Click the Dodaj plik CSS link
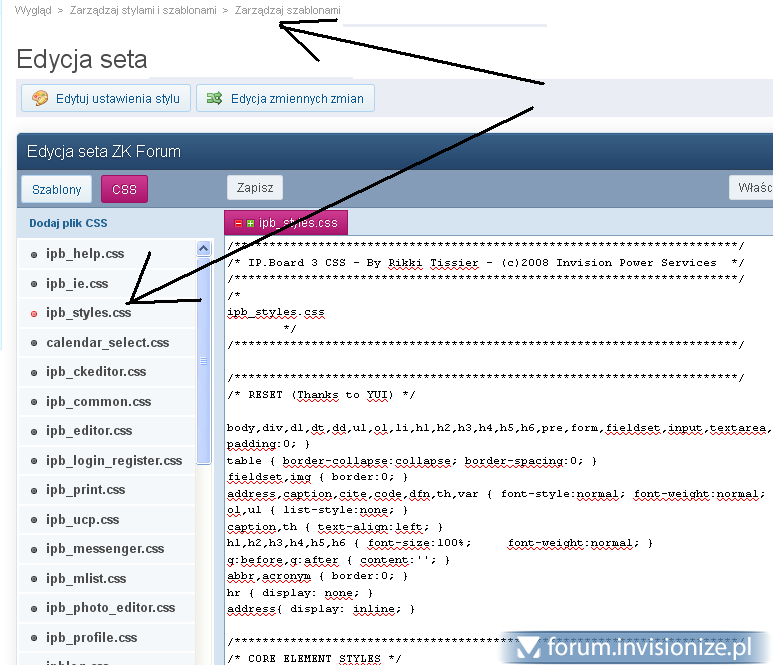The image size is (773, 665). pyautogui.click(x=68, y=223)
